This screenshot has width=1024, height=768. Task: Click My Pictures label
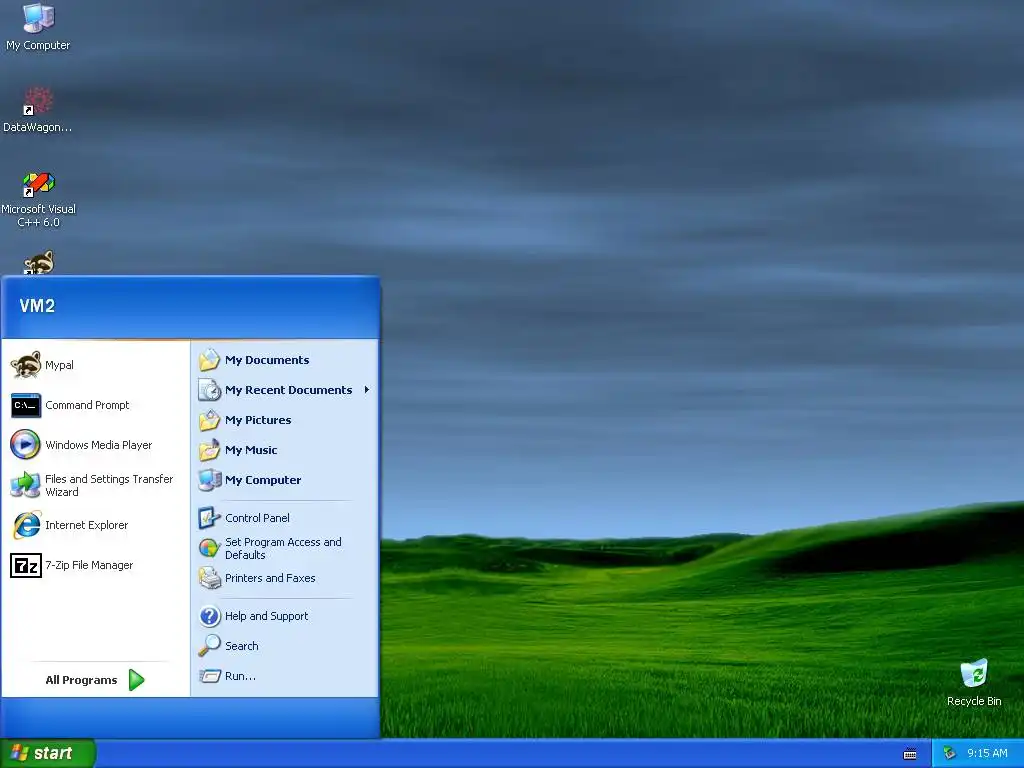(x=258, y=420)
